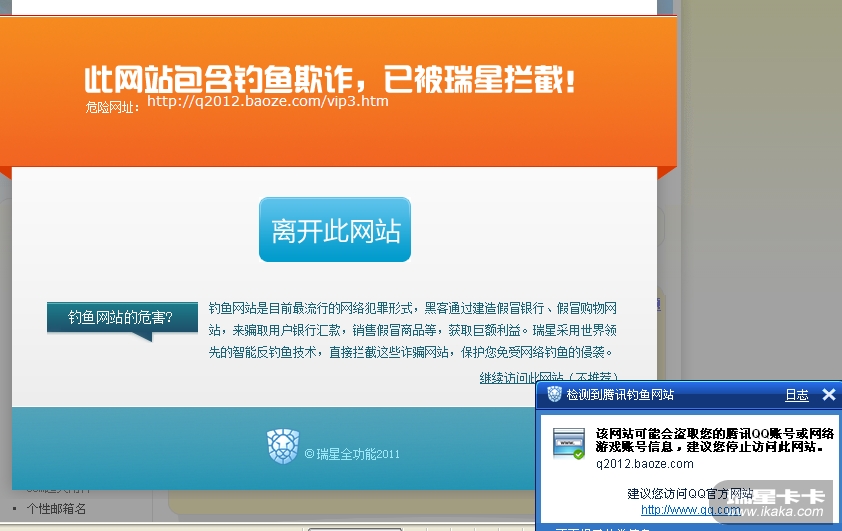Open 日志 in the phishing alert popup
Image resolution: width=842 pixels, height=531 pixels.
point(796,395)
